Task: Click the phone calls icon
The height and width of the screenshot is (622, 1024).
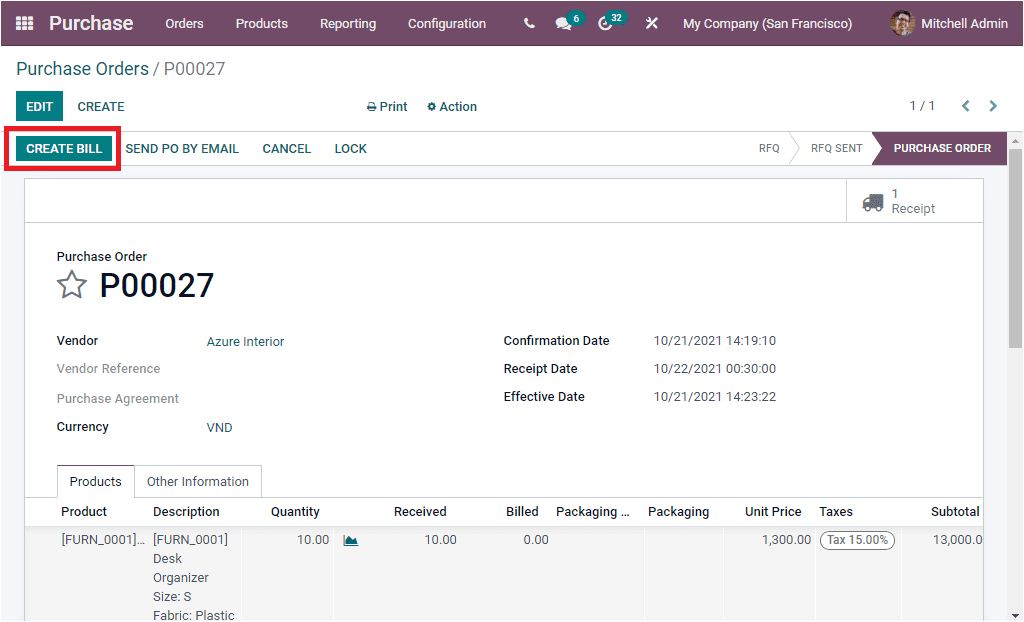Action: [x=528, y=23]
